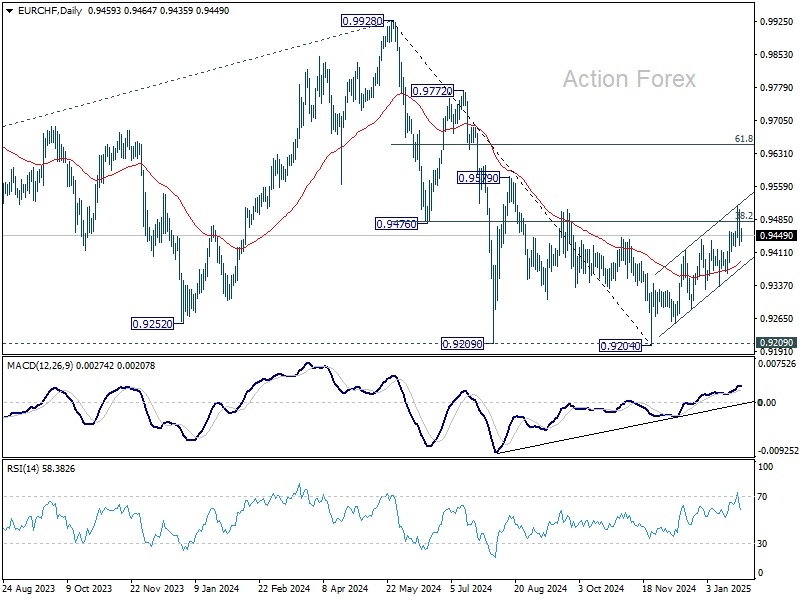The image size is (800, 600).
Task: Click the 22 Nov 2023 date label
Action: (157, 588)
